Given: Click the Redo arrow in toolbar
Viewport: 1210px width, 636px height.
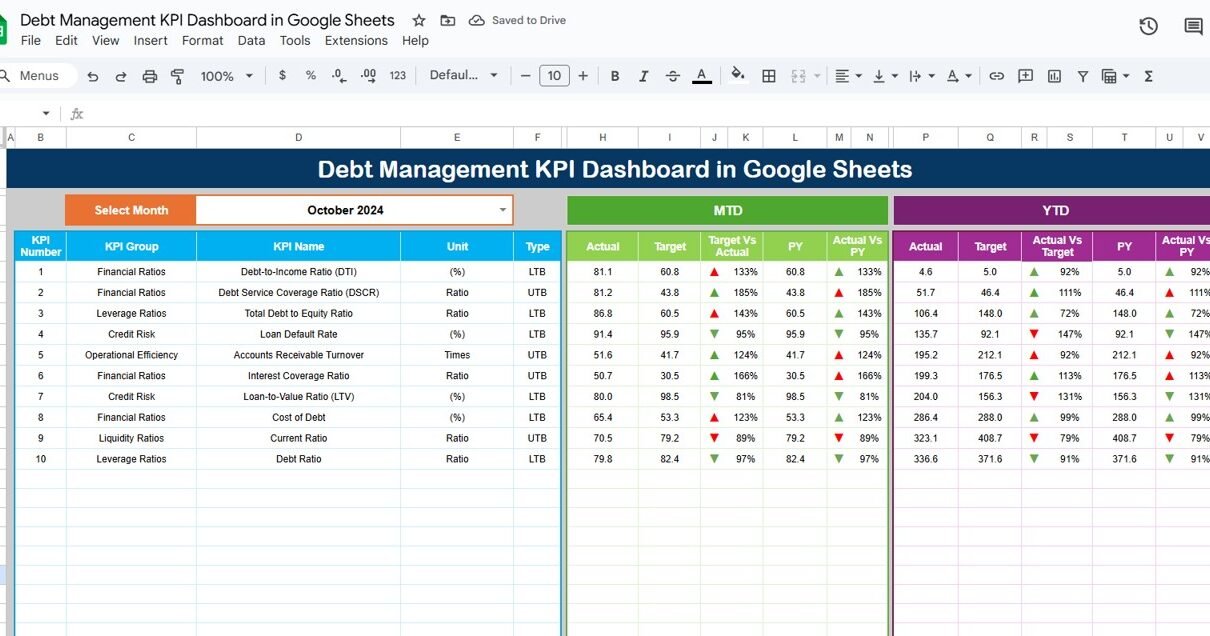Looking at the screenshot, I should [x=121, y=76].
